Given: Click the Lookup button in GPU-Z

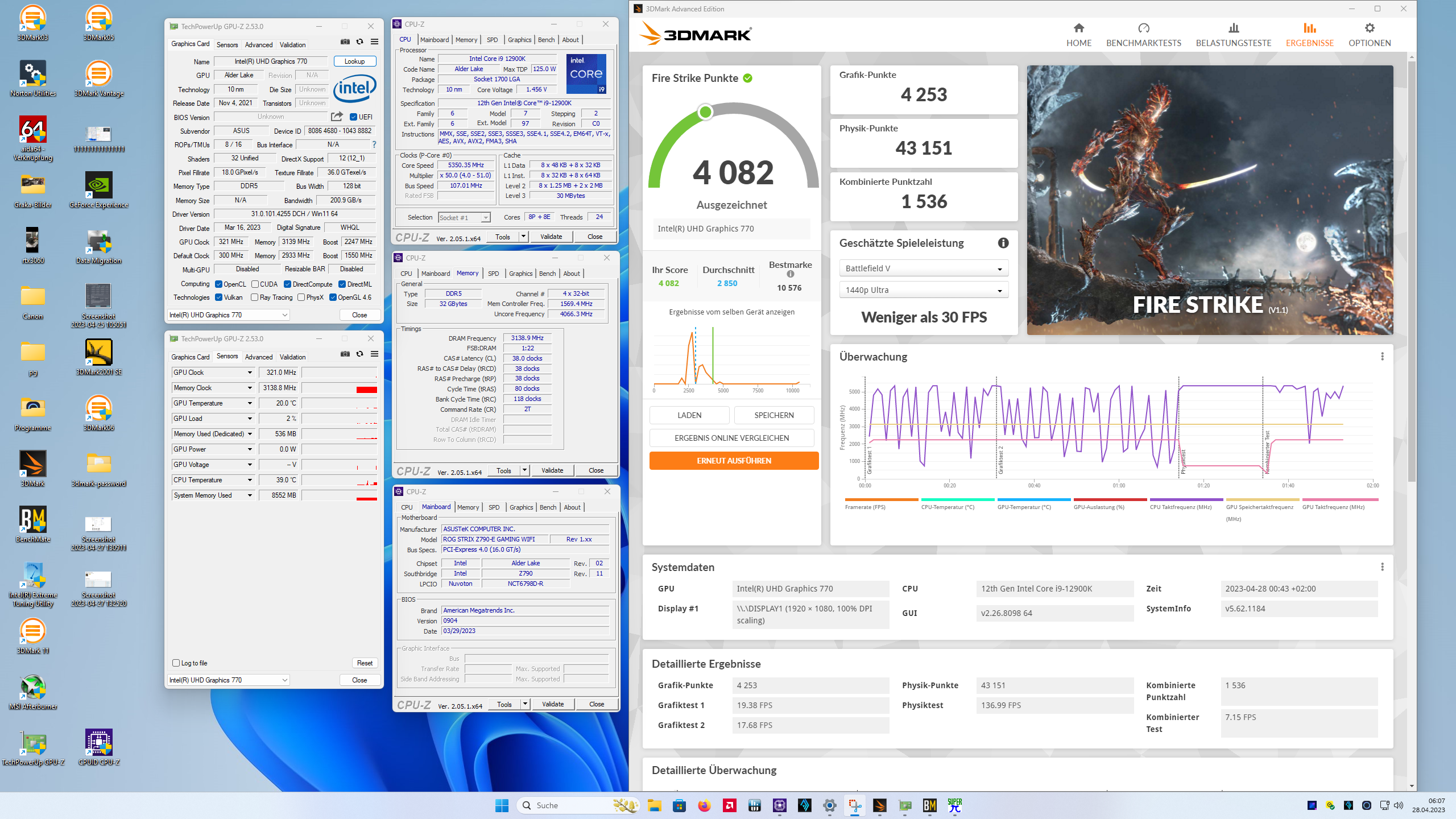Looking at the screenshot, I should [x=354, y=61].
